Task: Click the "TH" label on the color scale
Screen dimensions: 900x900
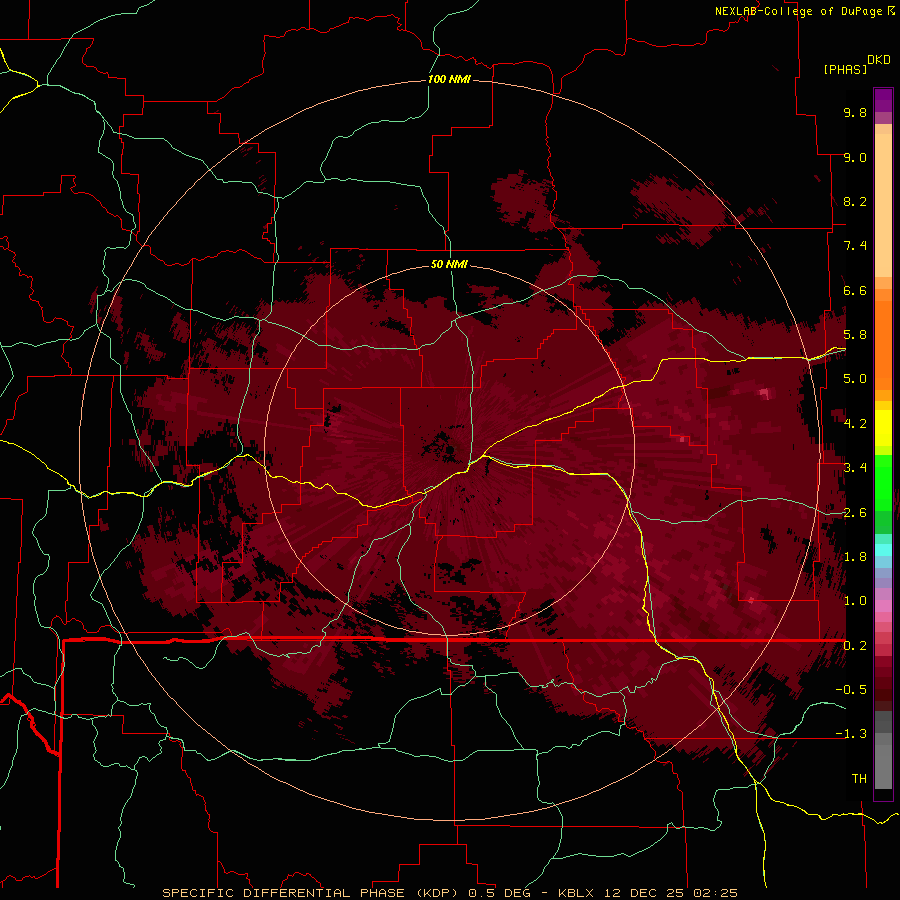Action: [x=859, y=779]
